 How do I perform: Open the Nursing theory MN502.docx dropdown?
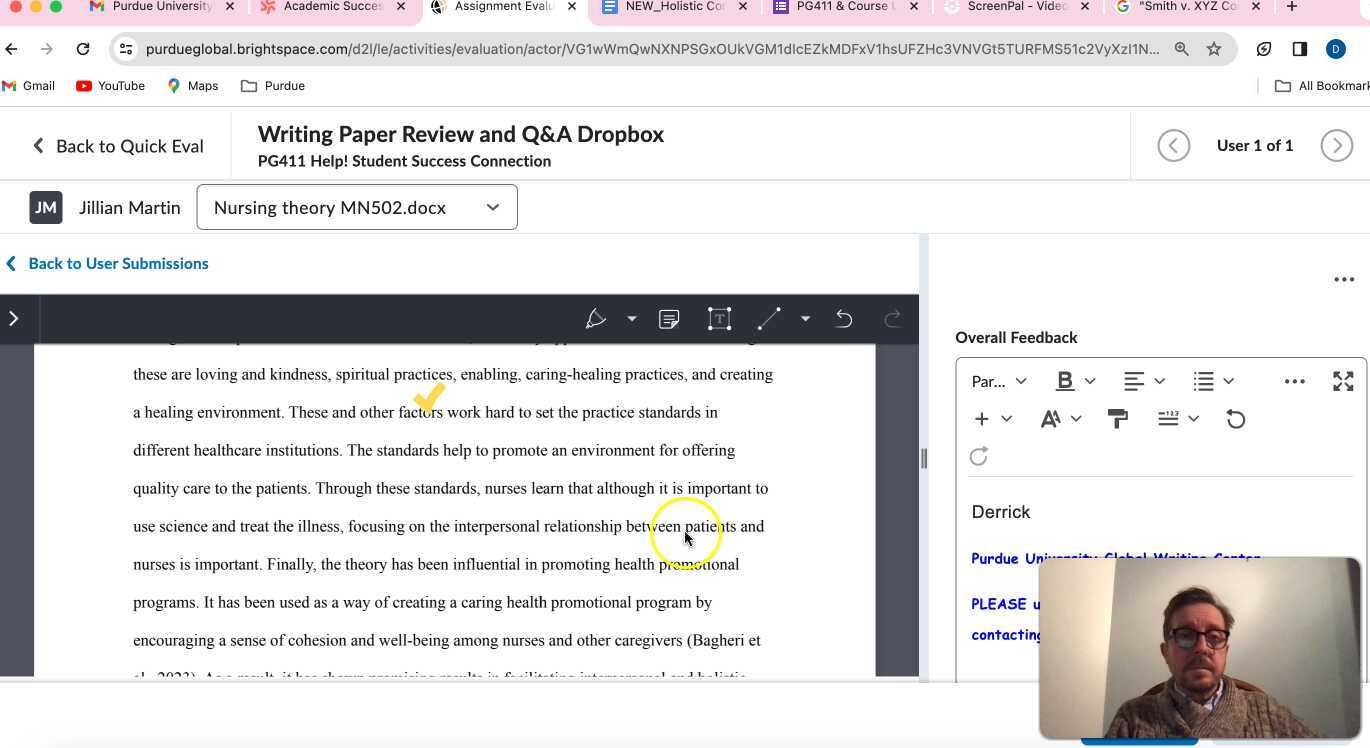(x=357, y=207)
